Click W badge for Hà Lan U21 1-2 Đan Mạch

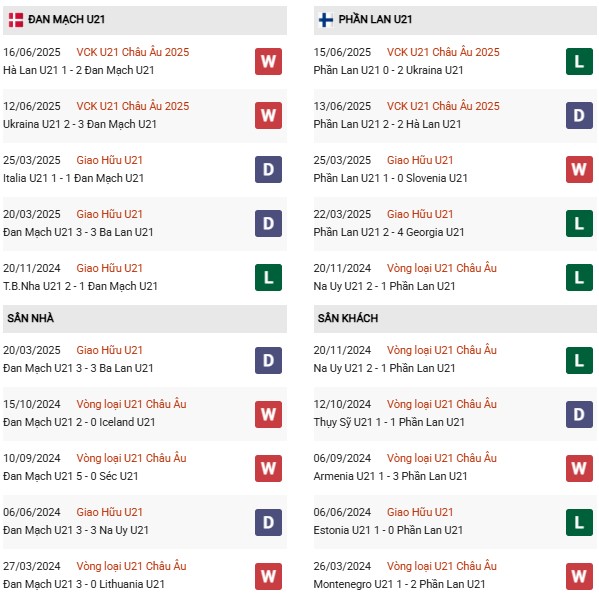(269, 62)
